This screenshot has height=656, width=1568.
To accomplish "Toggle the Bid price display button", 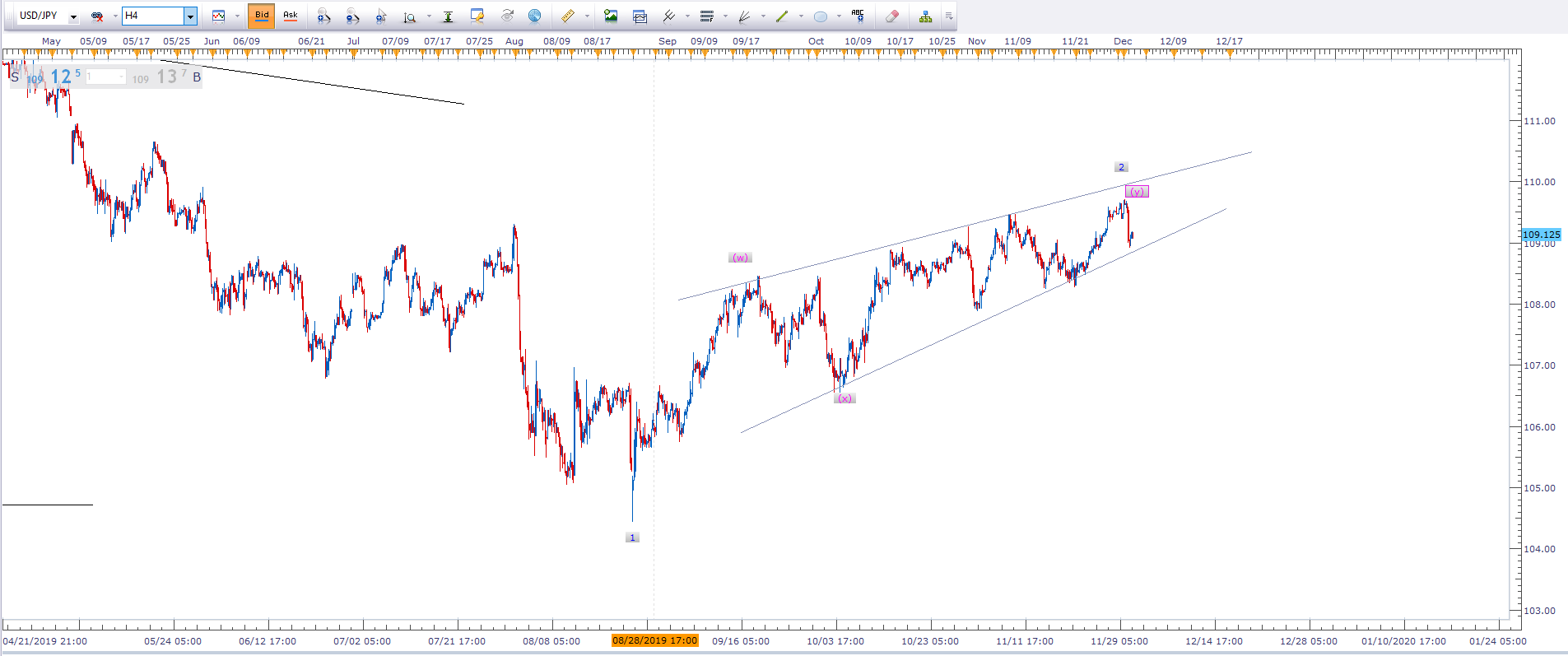I will coord(262,16).
